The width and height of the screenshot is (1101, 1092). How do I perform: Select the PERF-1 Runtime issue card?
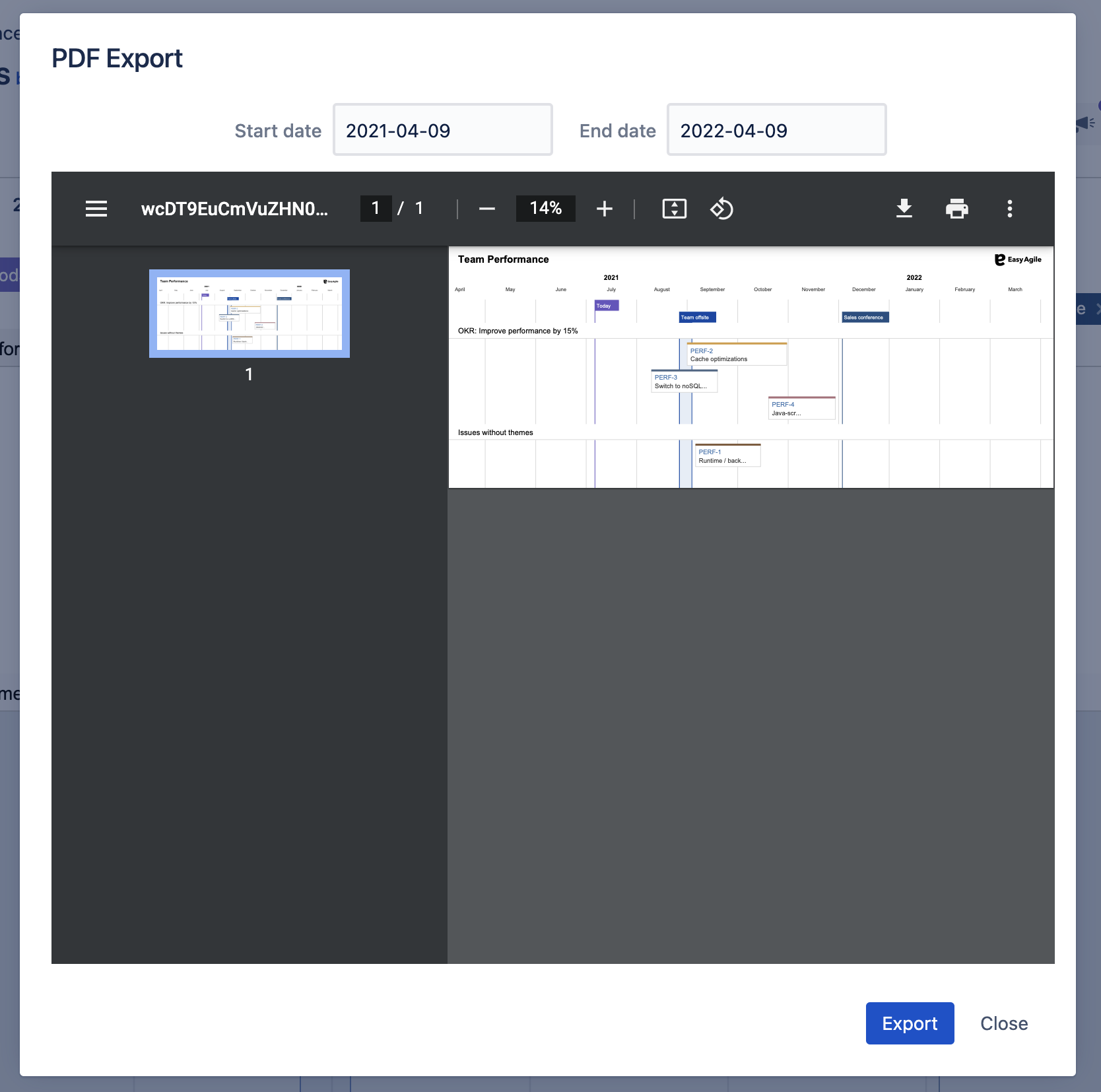pyautogui.click(x=727, y=456)
